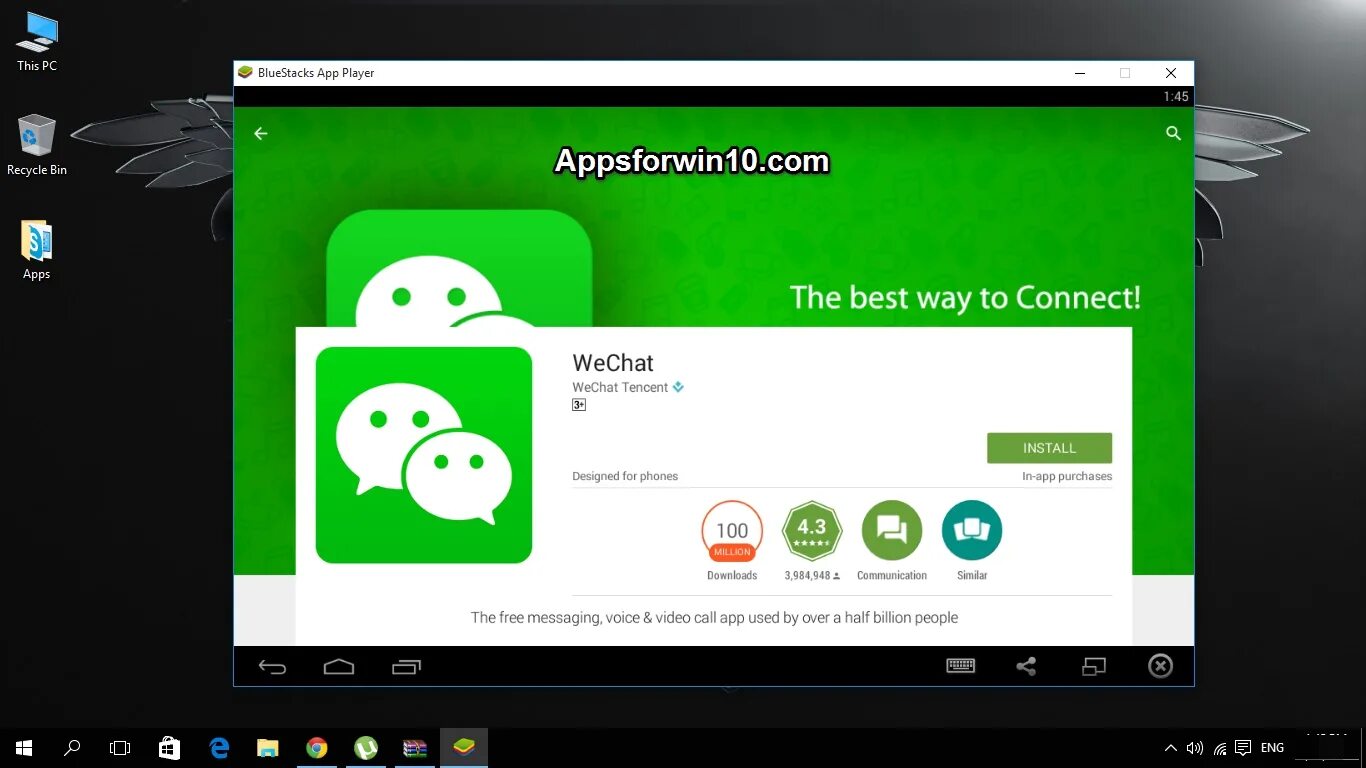Open the Windows Start menu
1366x768 pixels.
pyautogui.click(x=24, y=748)
